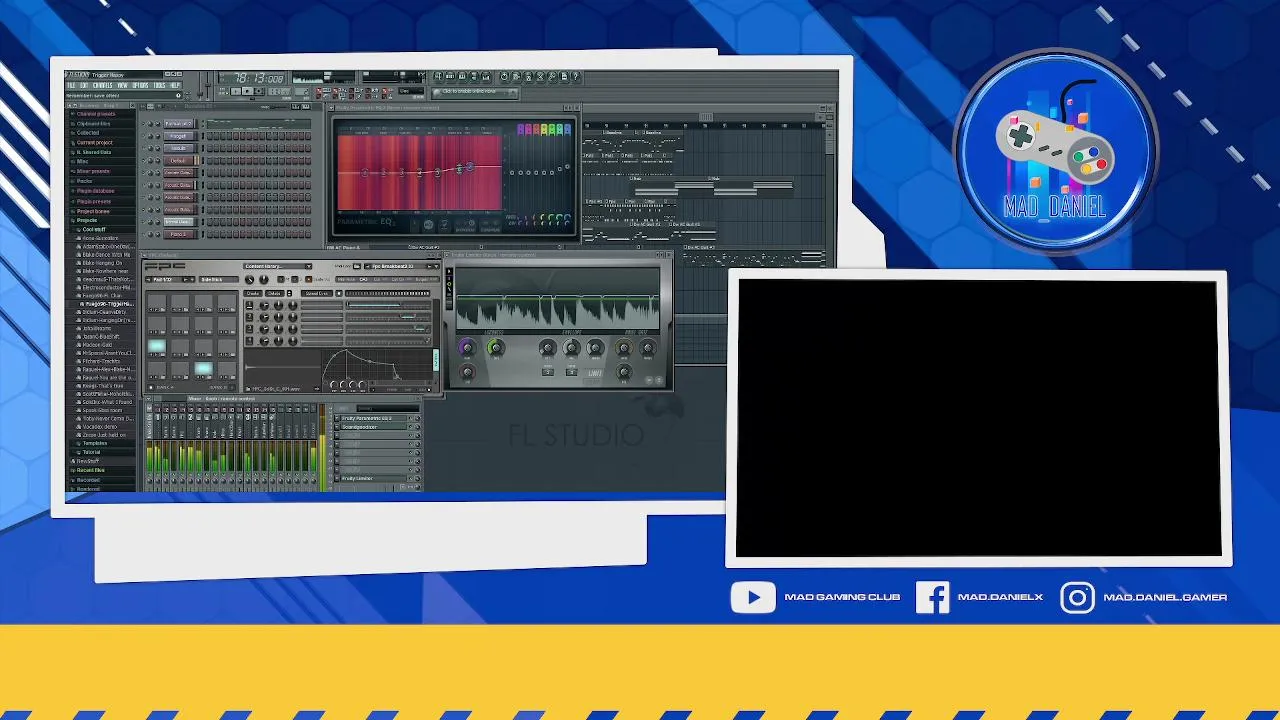Turn the green saturation knob in Fruity Limiter
The width and height of the screenshot is (1280, 720).
pos(496,348)
